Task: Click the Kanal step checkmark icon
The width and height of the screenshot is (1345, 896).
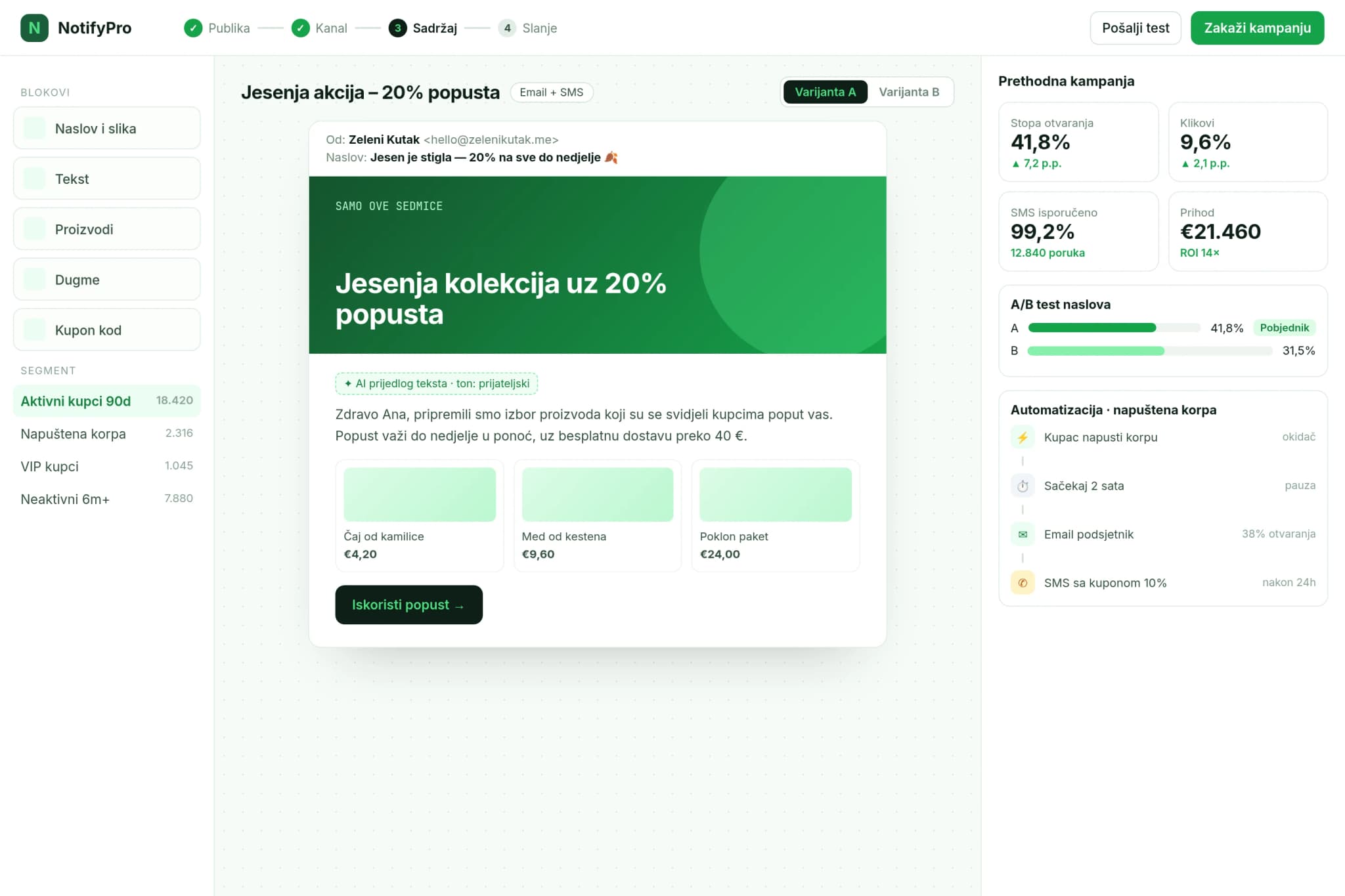Action: pyautogui.click(x=300, y=28)
